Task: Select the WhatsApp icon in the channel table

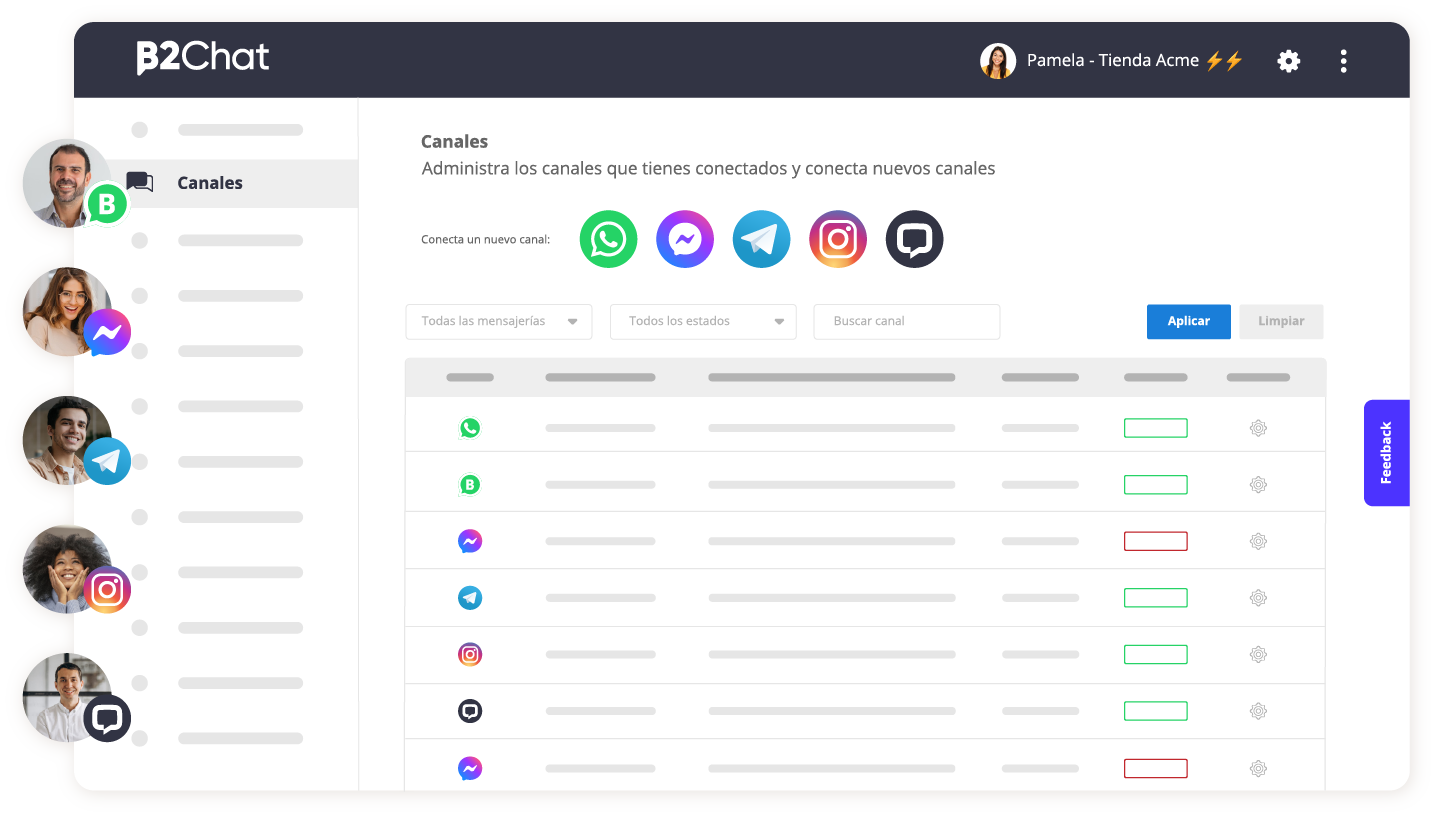Action: (x=470, y=428)
